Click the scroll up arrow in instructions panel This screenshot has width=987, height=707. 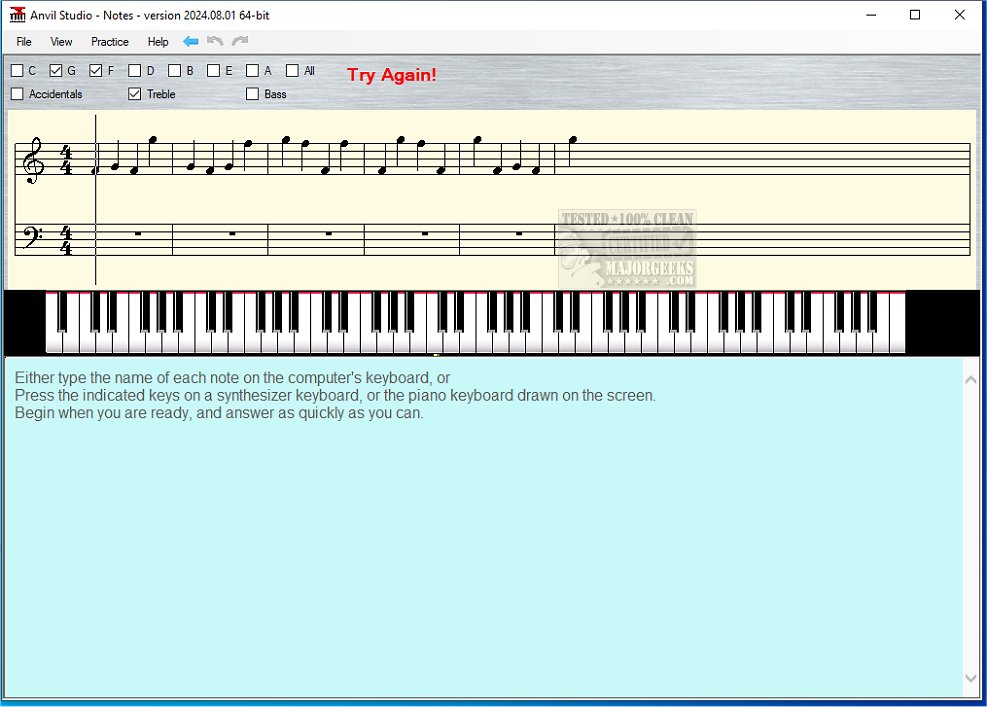[x=970, y=377]
